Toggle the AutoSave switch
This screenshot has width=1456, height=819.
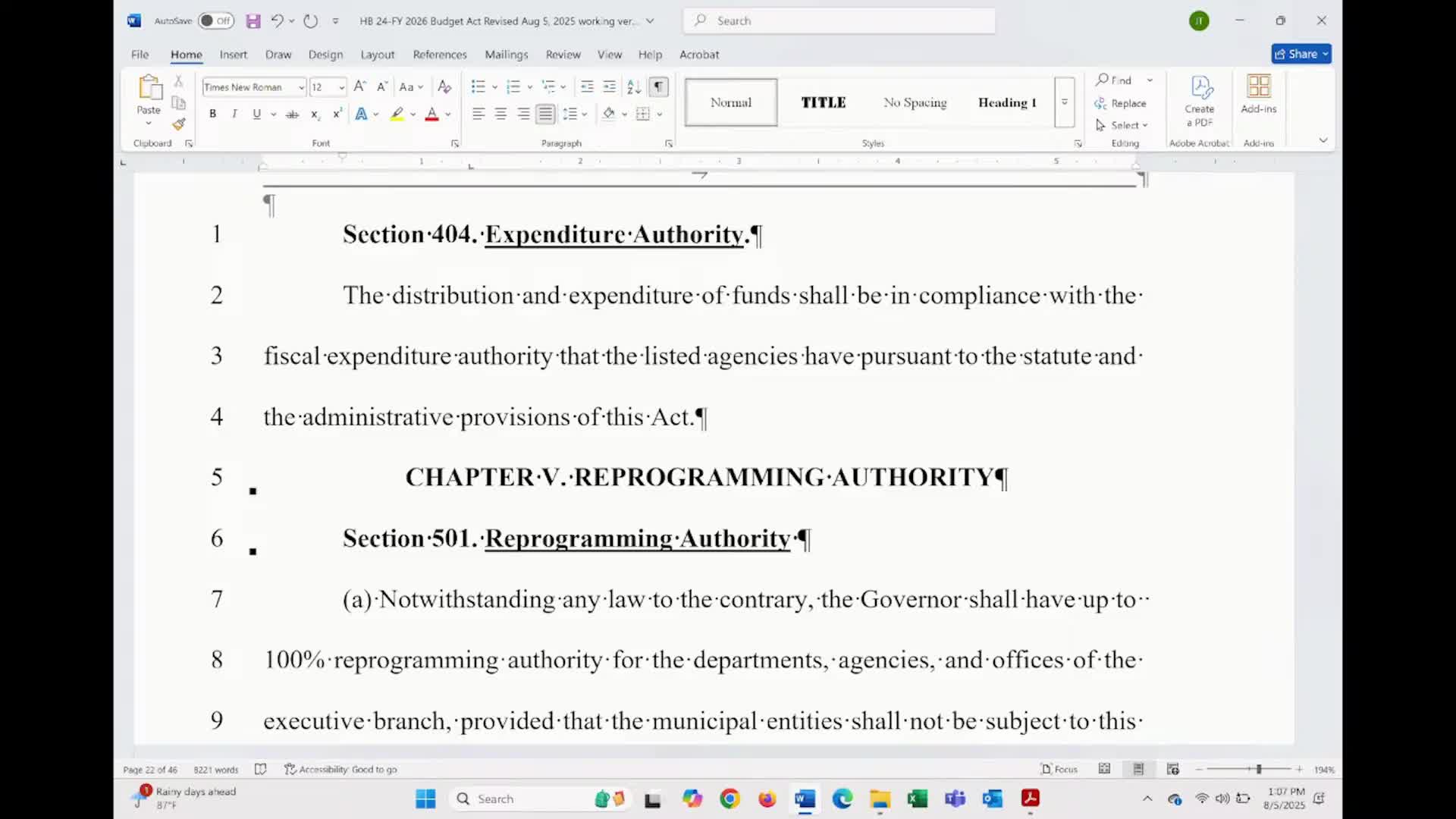pos(215,21)
